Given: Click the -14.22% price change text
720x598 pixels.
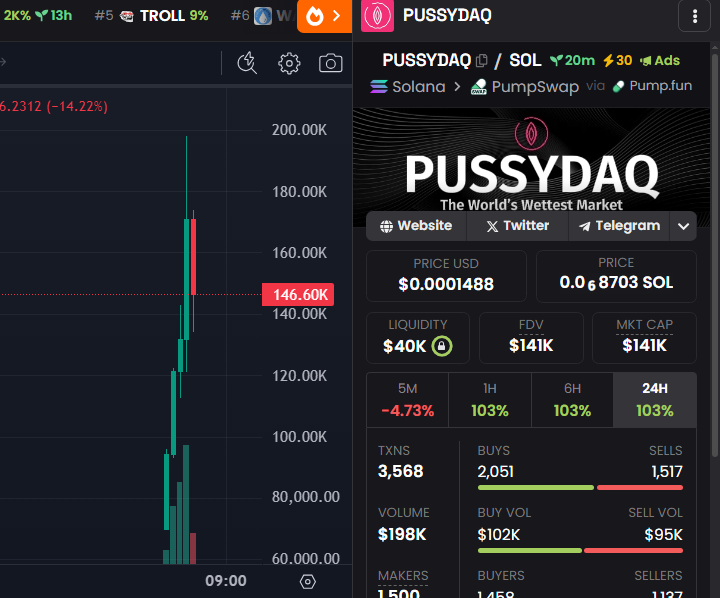Looking at the screenshot, I should [77, 107].
